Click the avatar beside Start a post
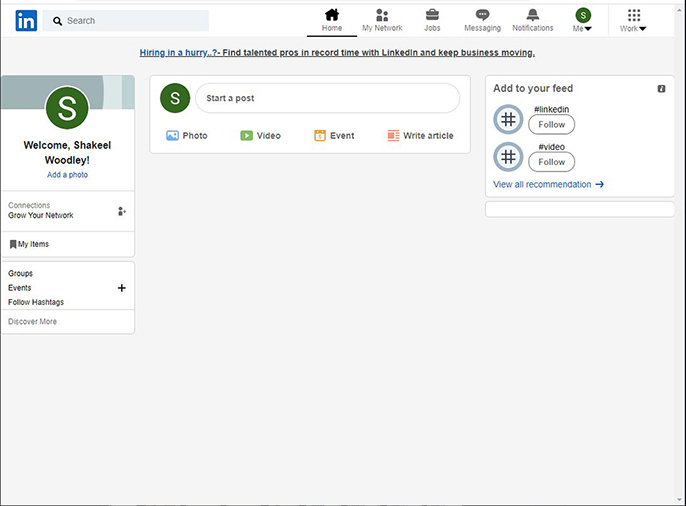The height and width of the screenshot is (506, 686). (175, 98)
